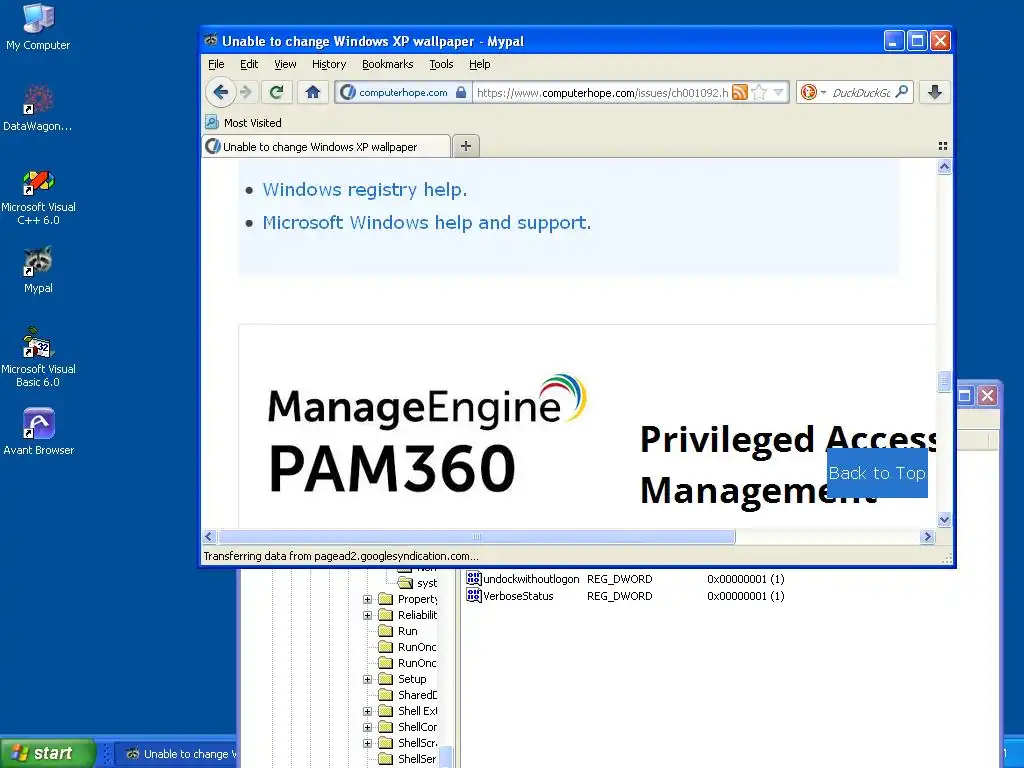Screen dimensions: 1024x768
Task: Expand the ShellCom registry key
Action: coord(368,727)
